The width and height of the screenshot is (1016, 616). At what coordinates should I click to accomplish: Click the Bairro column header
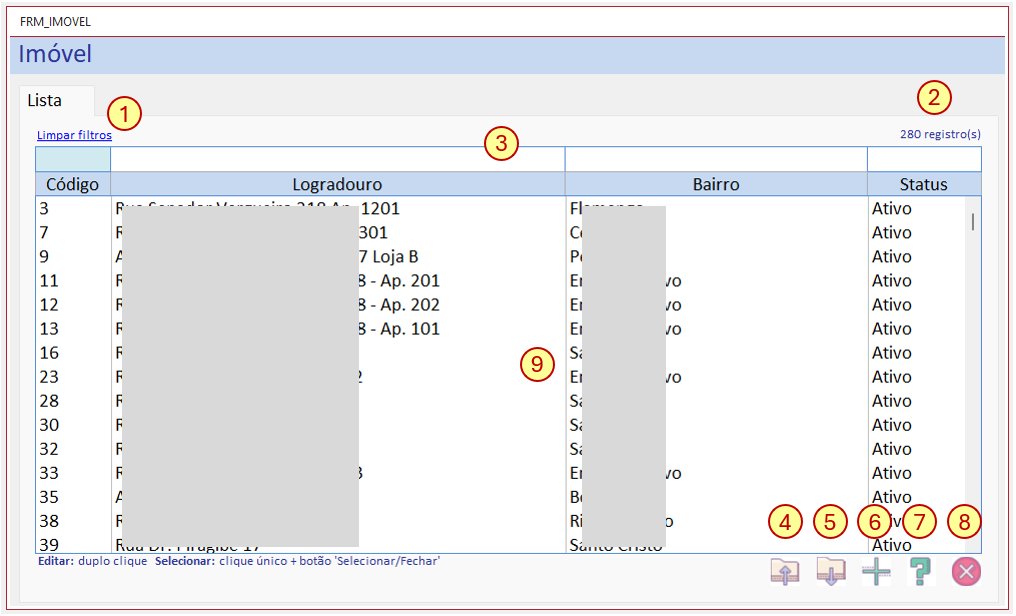[716, 184]
